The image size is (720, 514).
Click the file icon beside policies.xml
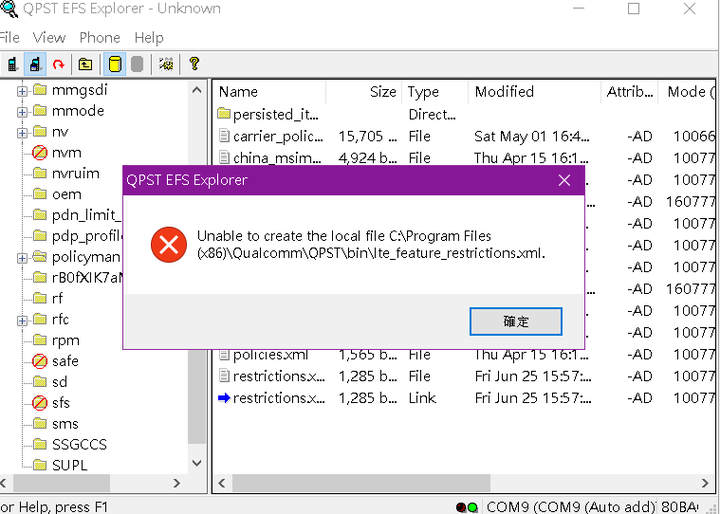(x=224, y=355)
